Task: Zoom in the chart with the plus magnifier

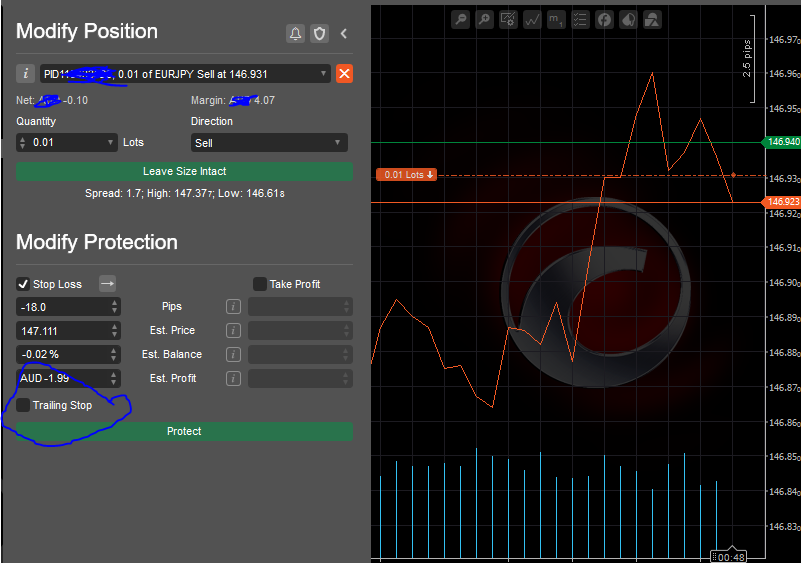Action: tap(484, 20)
